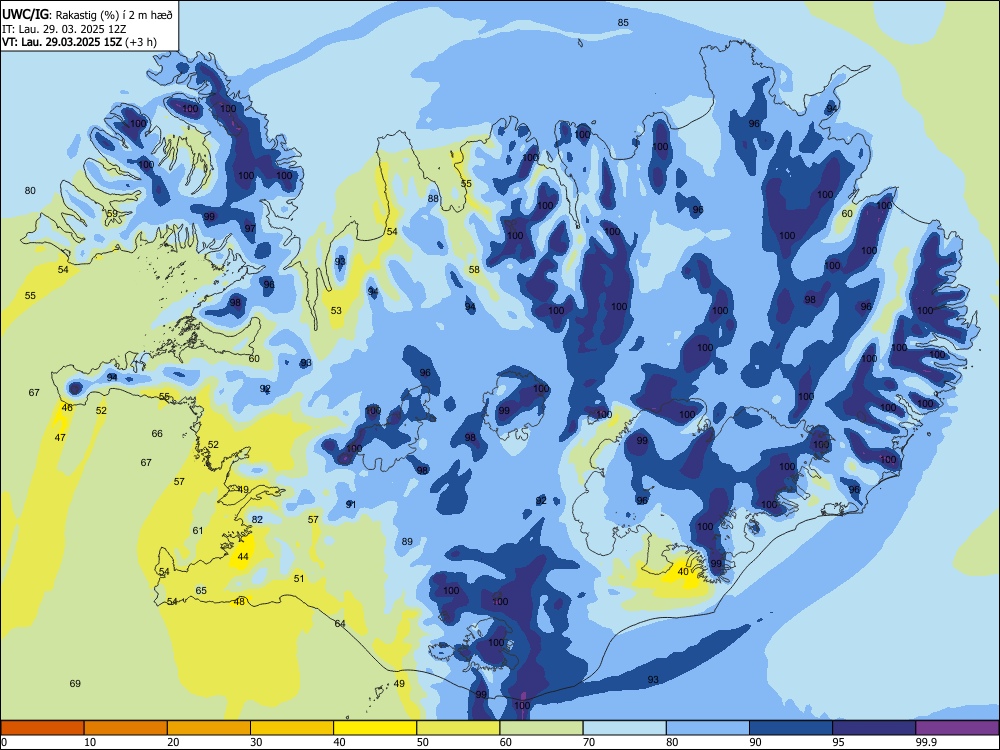Click the '91' humidity value in west Iceland
1000x750 pixels.
351,504
